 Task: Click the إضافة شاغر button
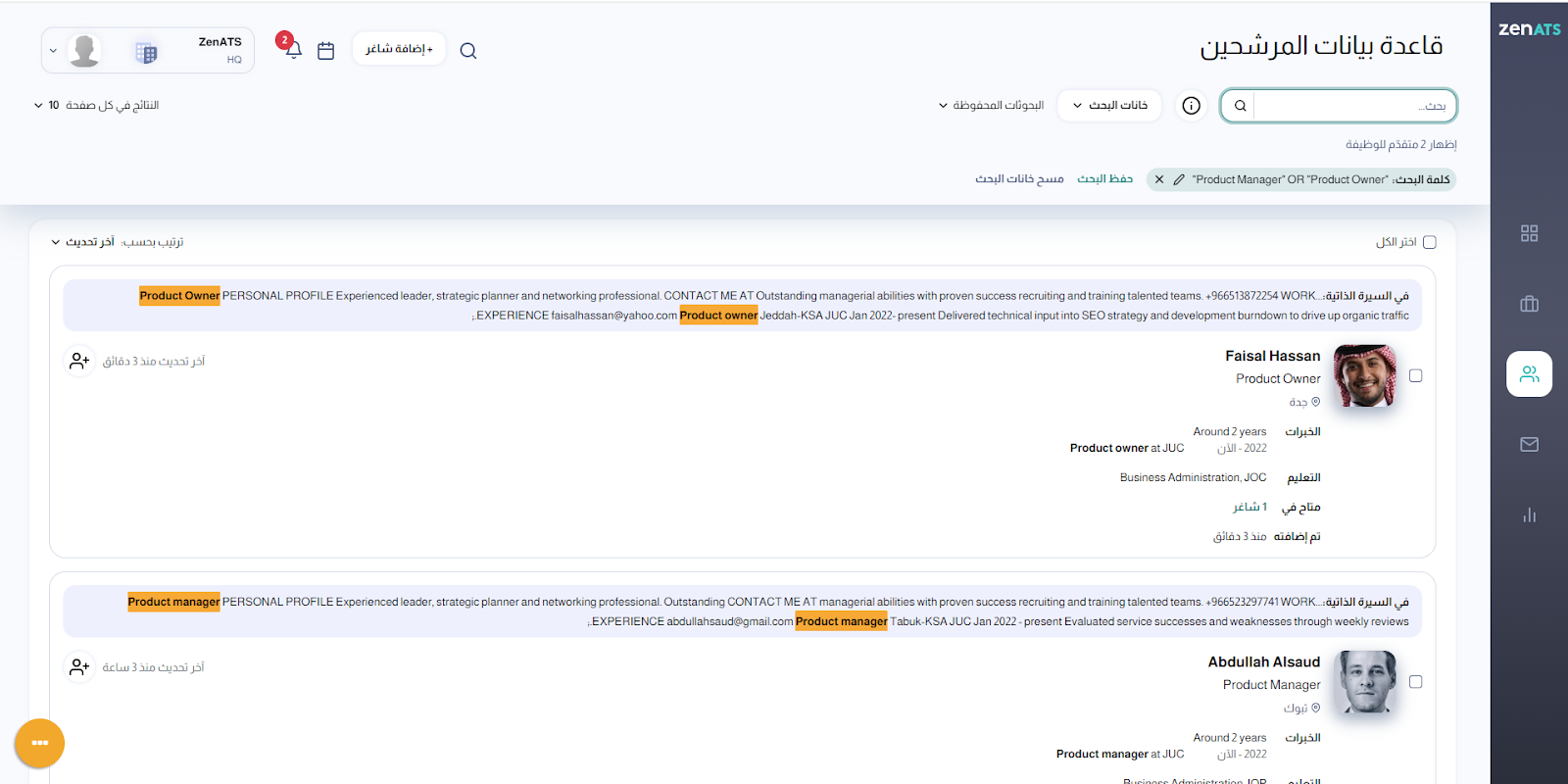(399, 48)
